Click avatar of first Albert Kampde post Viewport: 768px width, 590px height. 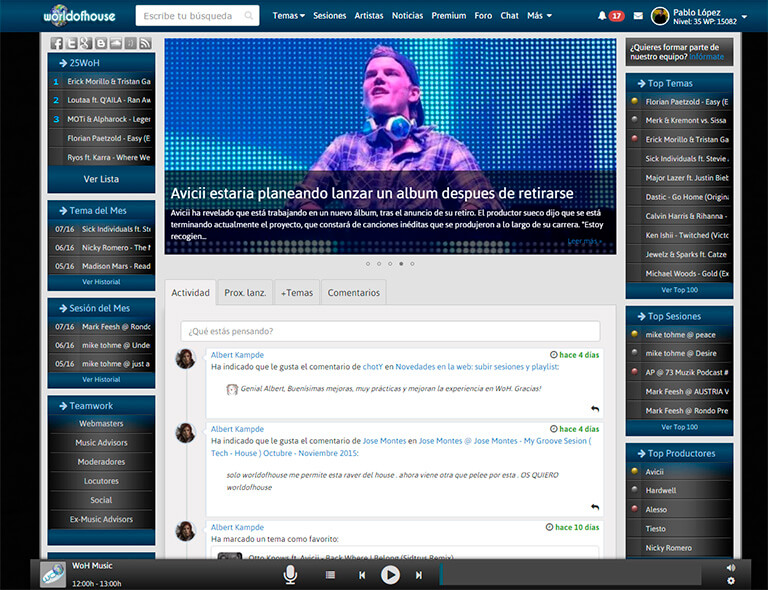pyautogui.click(x=186, y=359)
